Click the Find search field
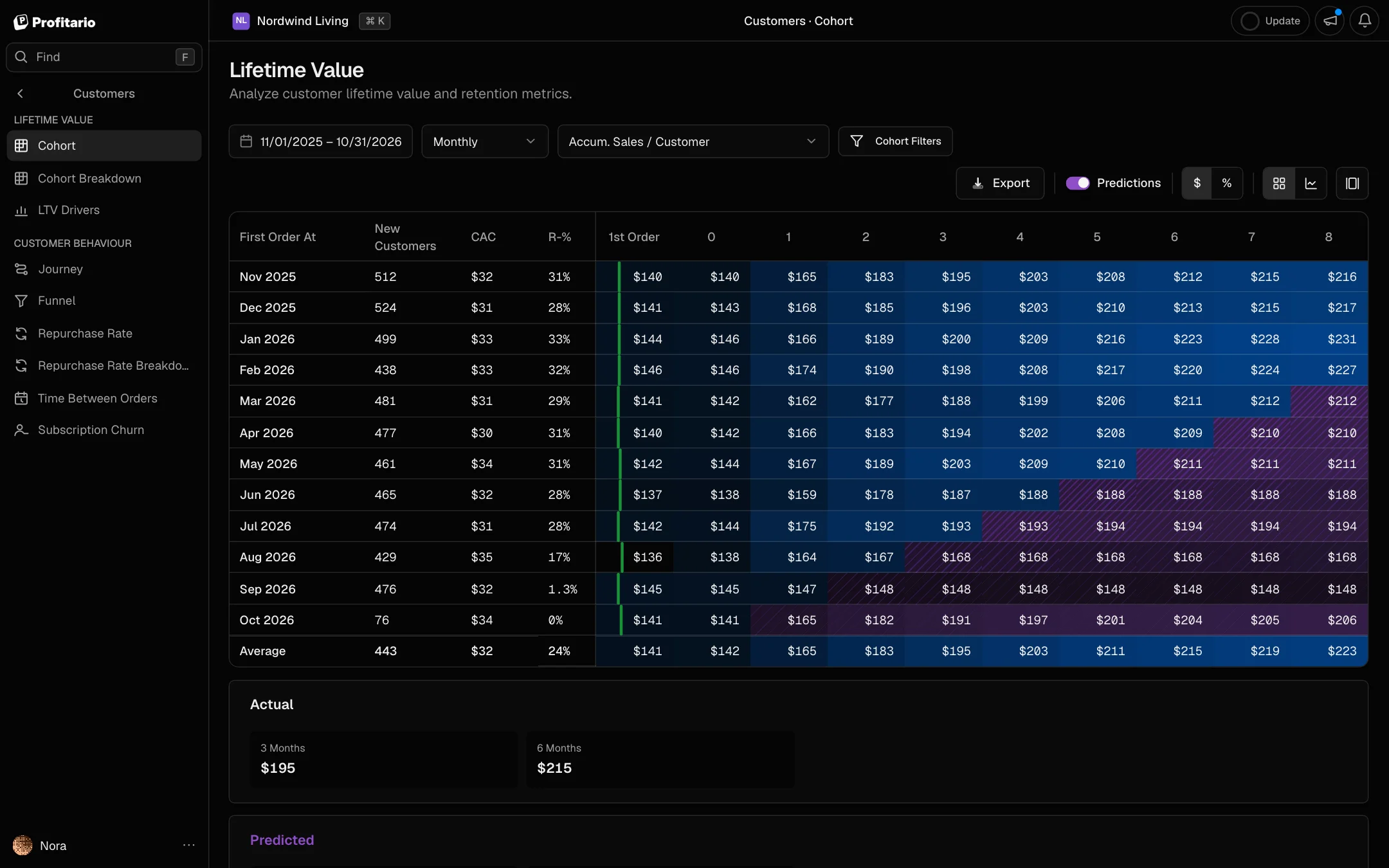 pyautogui.click(x=104, y=57)
